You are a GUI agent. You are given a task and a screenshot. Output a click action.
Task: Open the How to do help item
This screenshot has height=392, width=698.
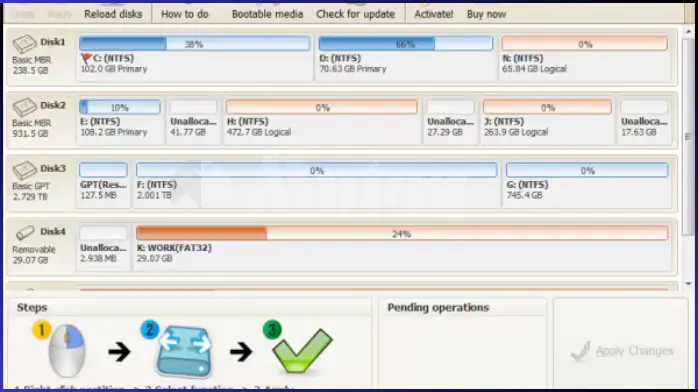185,14
